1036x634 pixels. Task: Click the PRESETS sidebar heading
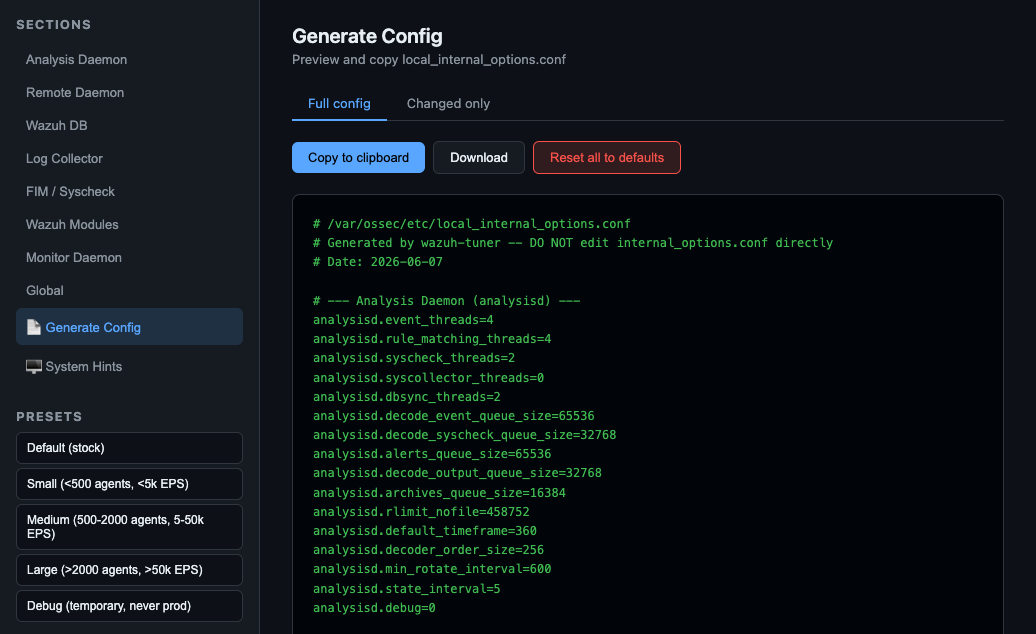[x=49, y=417]
